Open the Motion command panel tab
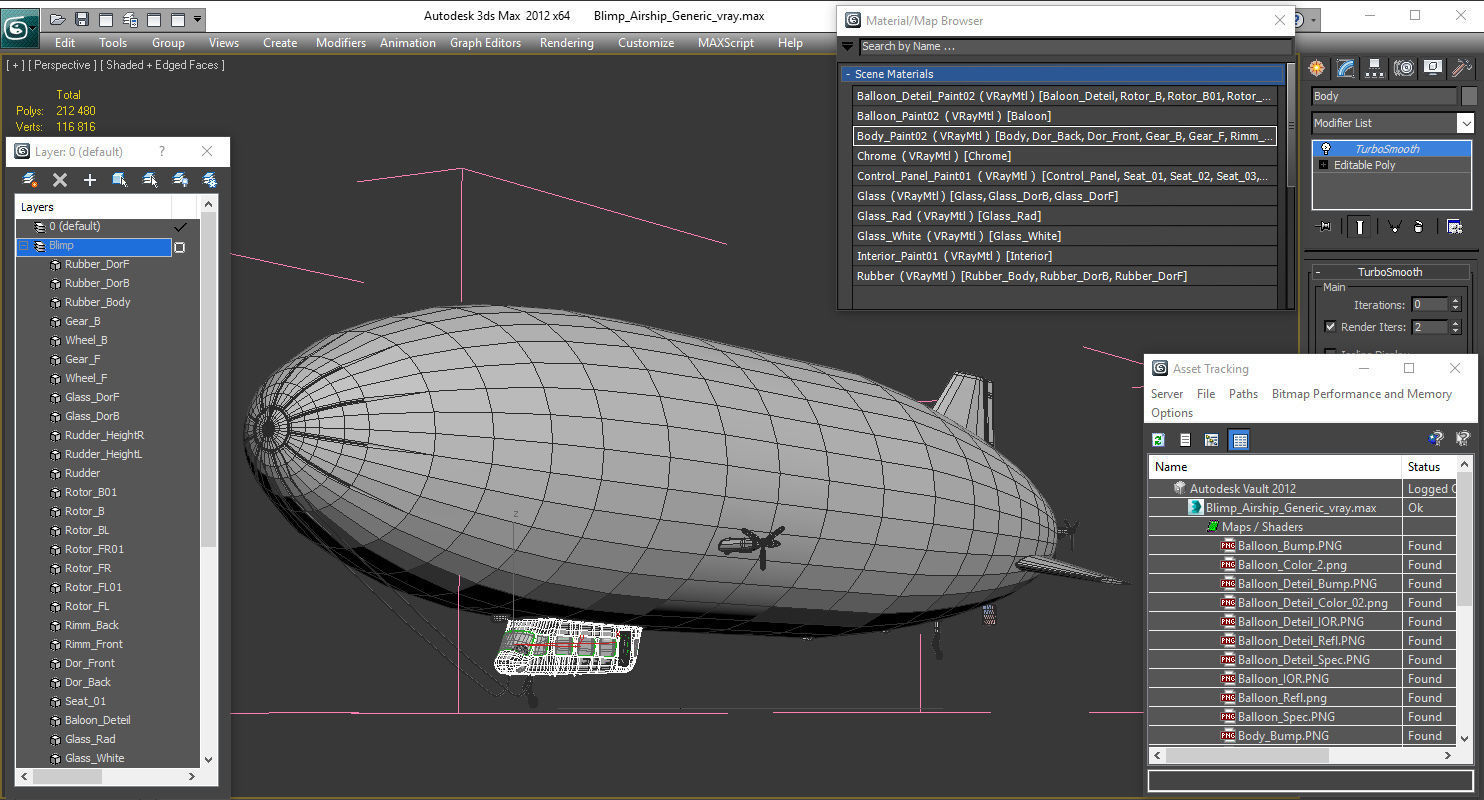Image resolution: width=1484 pixels, height=800 pixels. coord(1404,68)
